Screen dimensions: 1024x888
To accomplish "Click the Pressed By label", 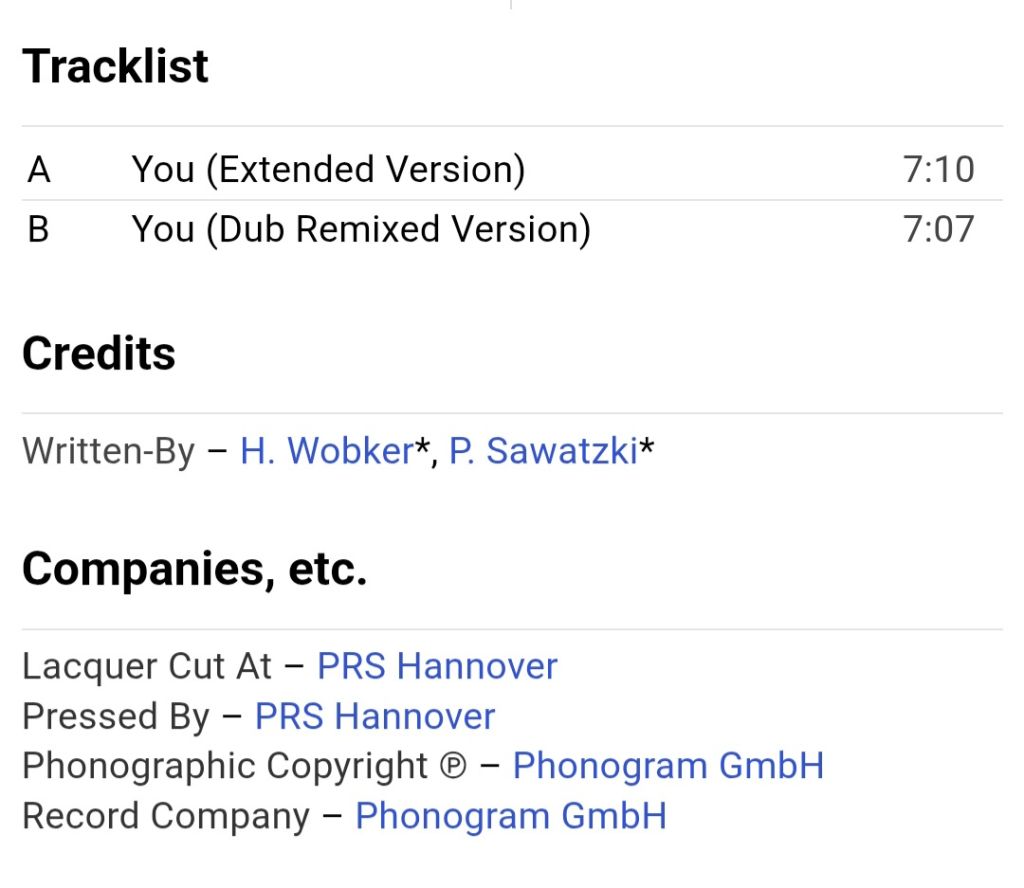I will (x=116, y=716).
